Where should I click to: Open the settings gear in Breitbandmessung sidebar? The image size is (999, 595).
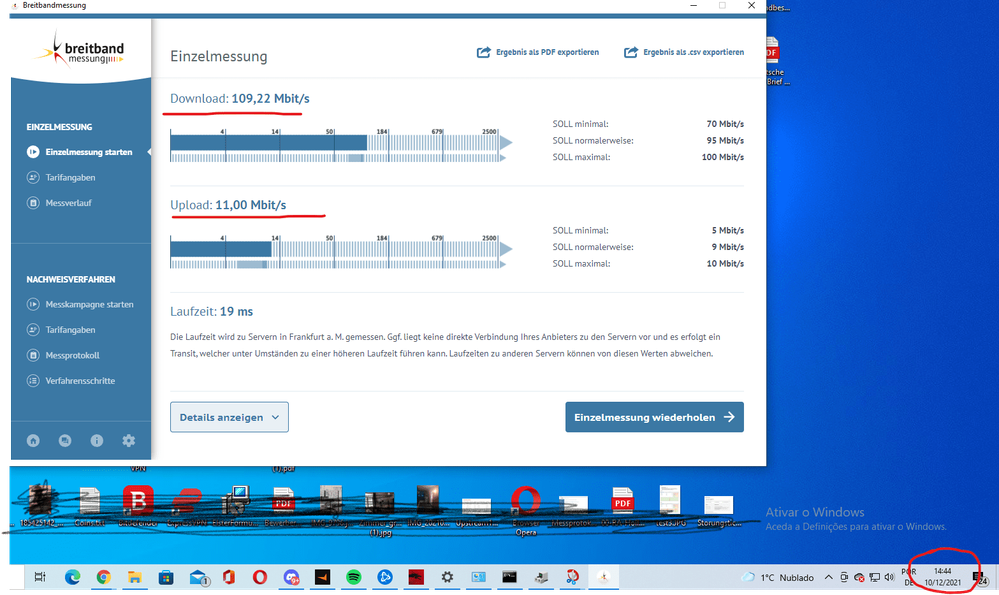129,441
